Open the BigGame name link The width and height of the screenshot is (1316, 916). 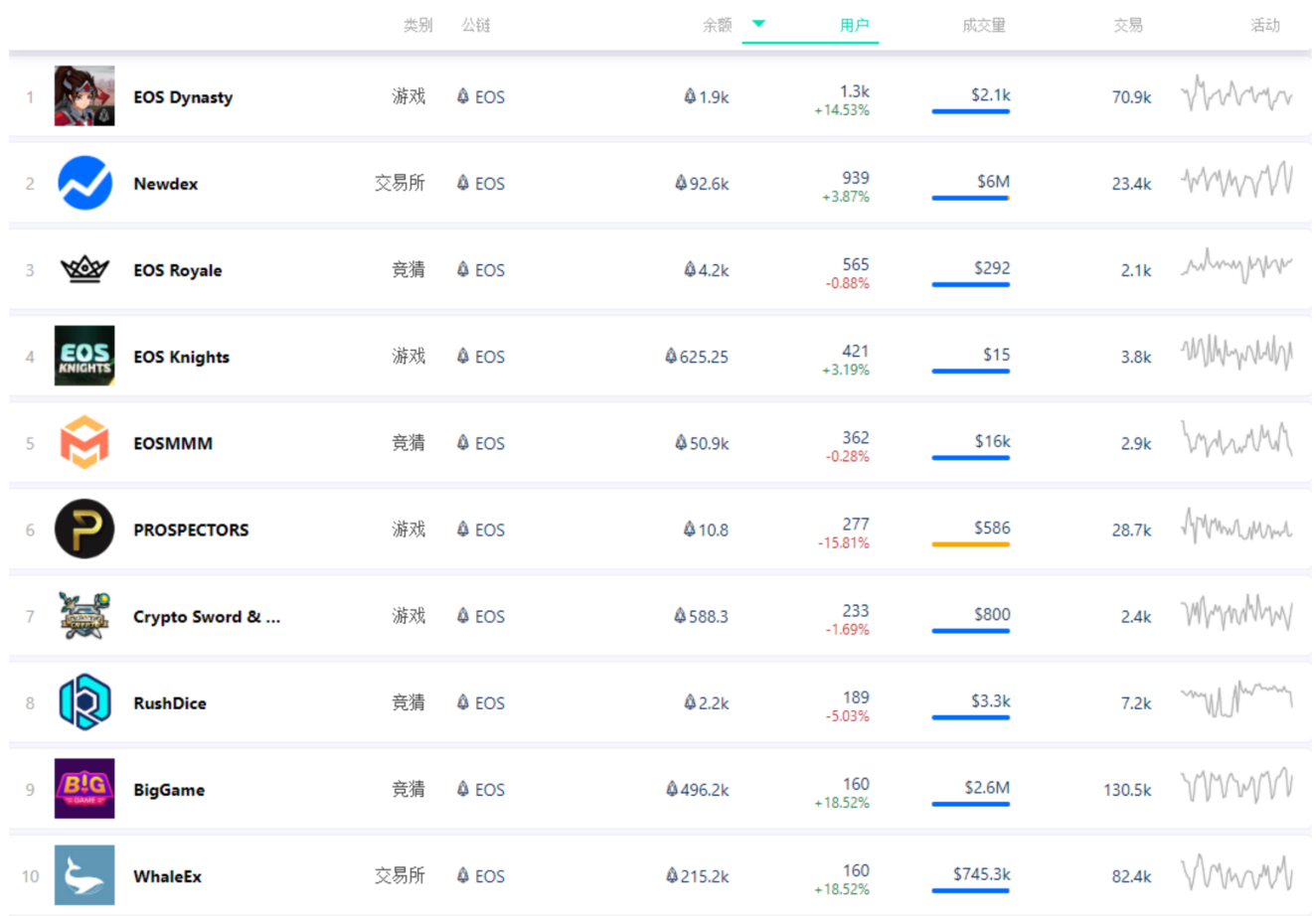(x=169, y=790)
